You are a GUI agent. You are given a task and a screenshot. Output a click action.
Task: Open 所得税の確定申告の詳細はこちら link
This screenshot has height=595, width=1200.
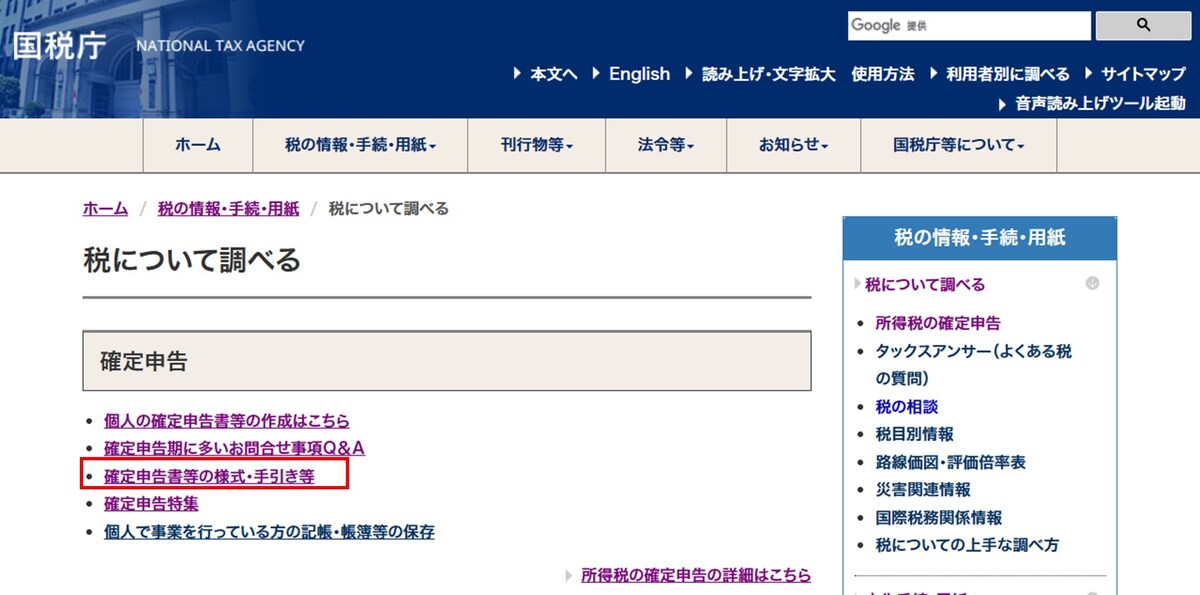click(x=696, y=575)
